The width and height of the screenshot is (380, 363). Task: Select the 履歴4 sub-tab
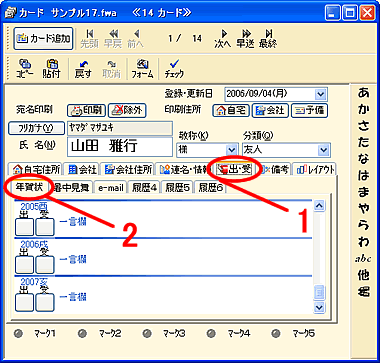tap(144, 188)
